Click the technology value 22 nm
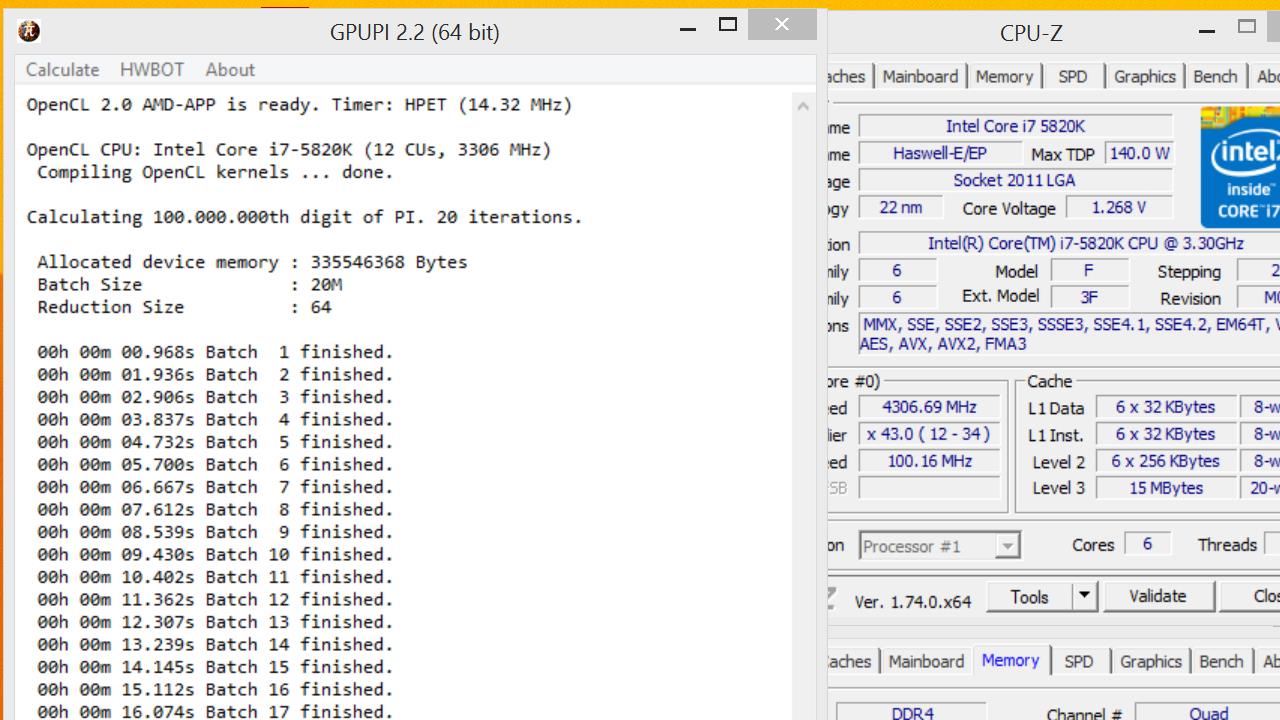1280x720 pixels. pos(901,207)
